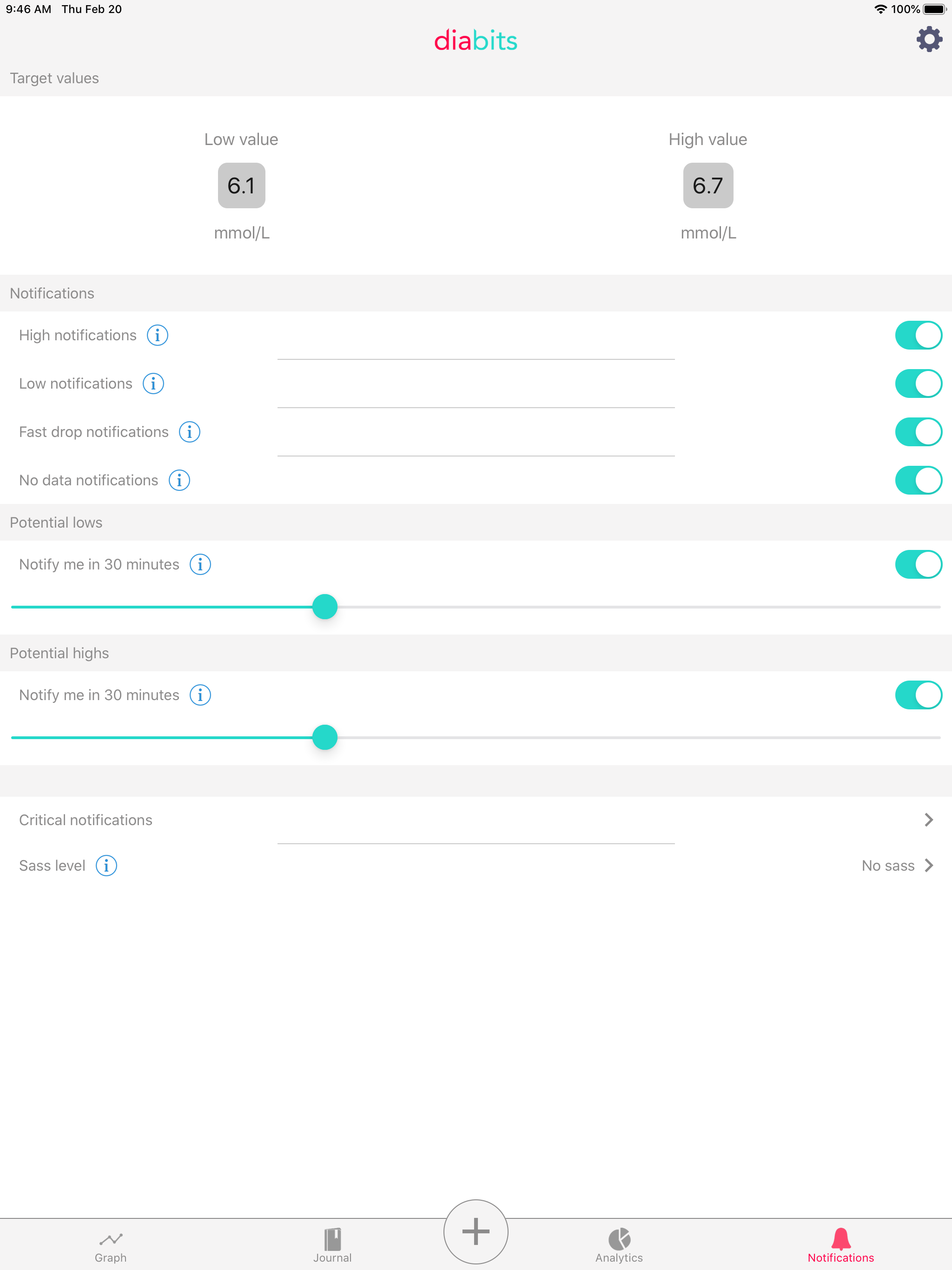Disable High notifications toggle
The width and height of the screenshot is (952, 1270).
[918, 335]
